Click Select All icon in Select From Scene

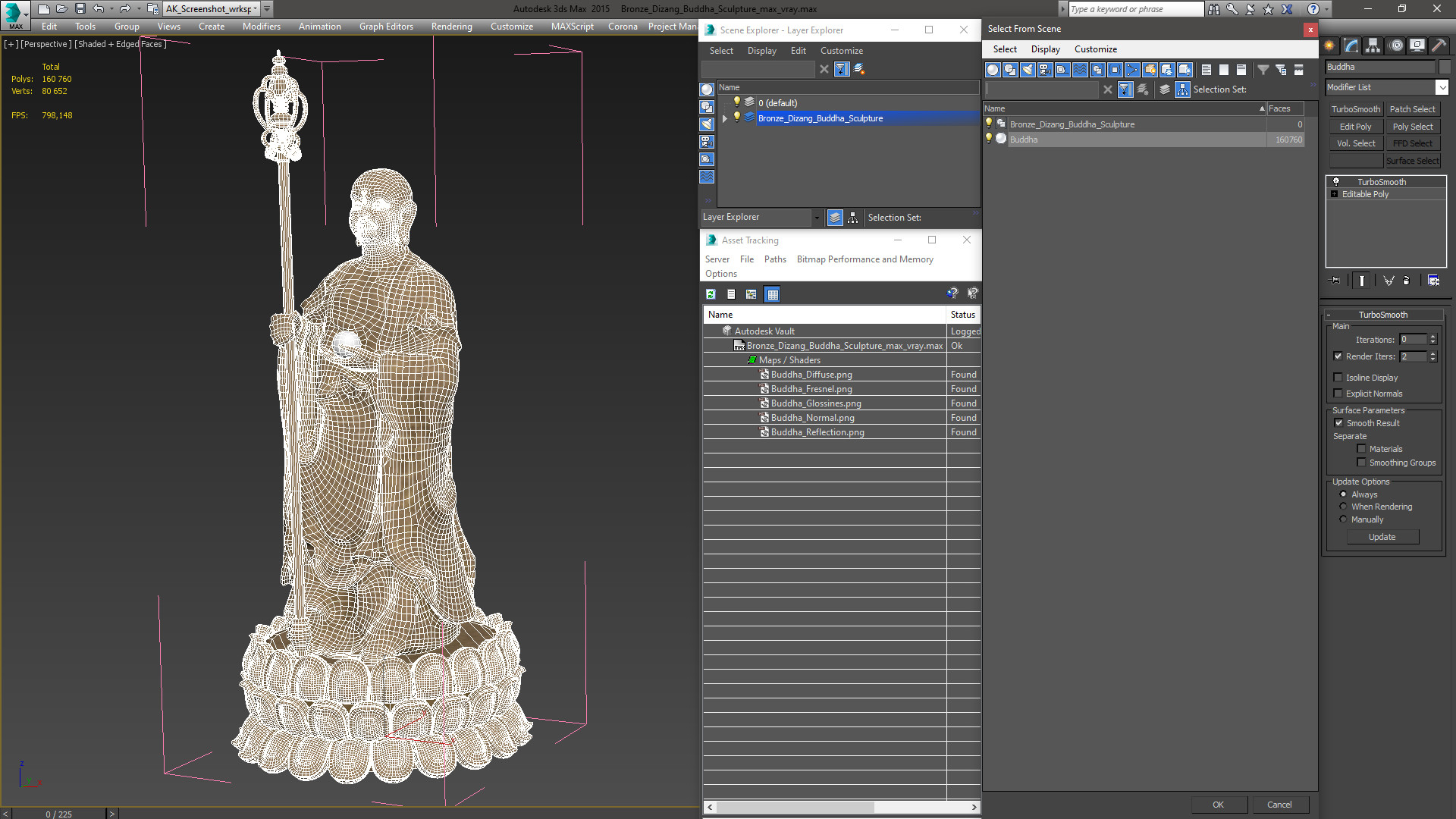point(1207,70)
